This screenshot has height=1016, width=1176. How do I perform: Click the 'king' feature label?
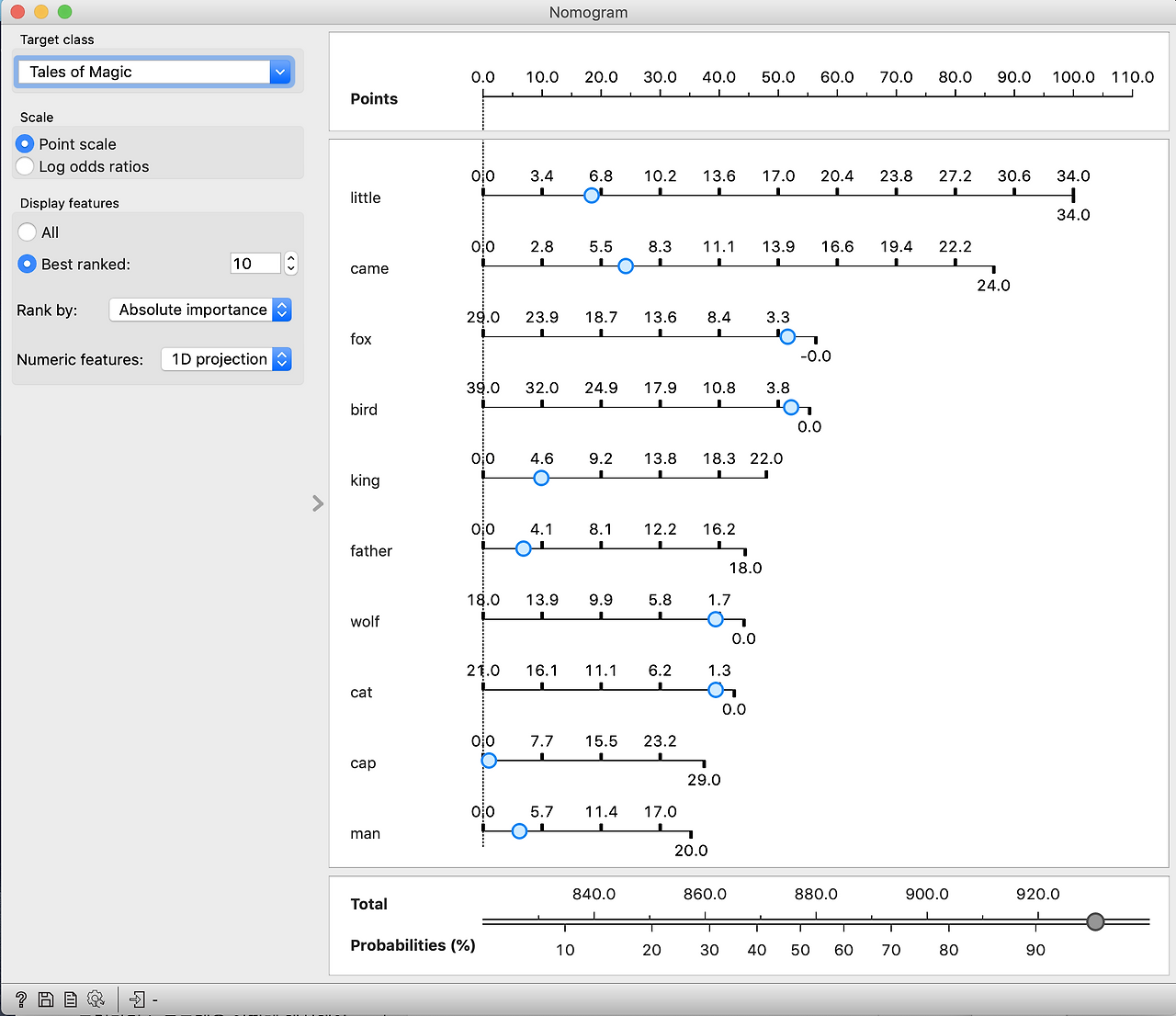point(365,480)
